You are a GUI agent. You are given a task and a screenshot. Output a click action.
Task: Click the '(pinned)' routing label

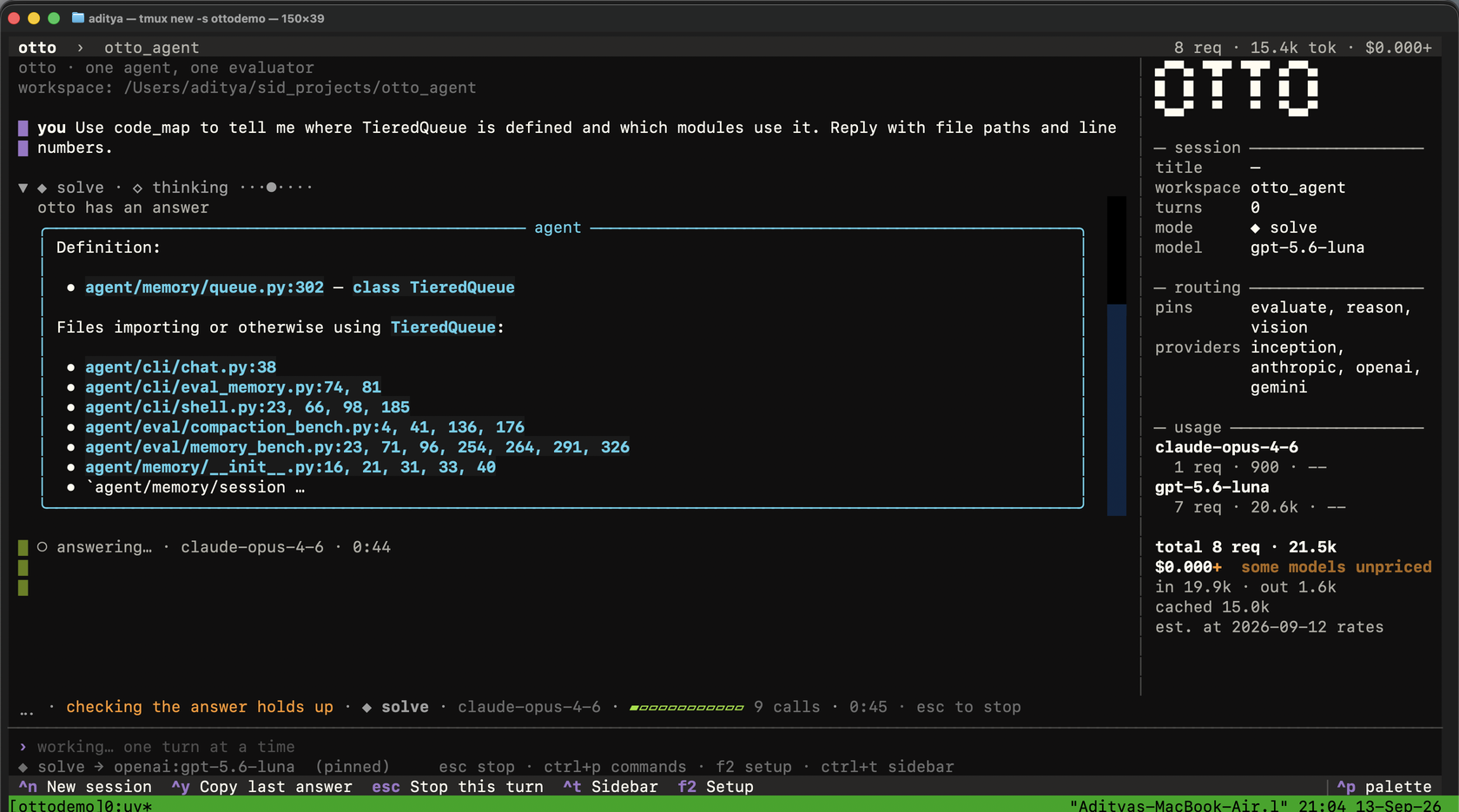353,767
